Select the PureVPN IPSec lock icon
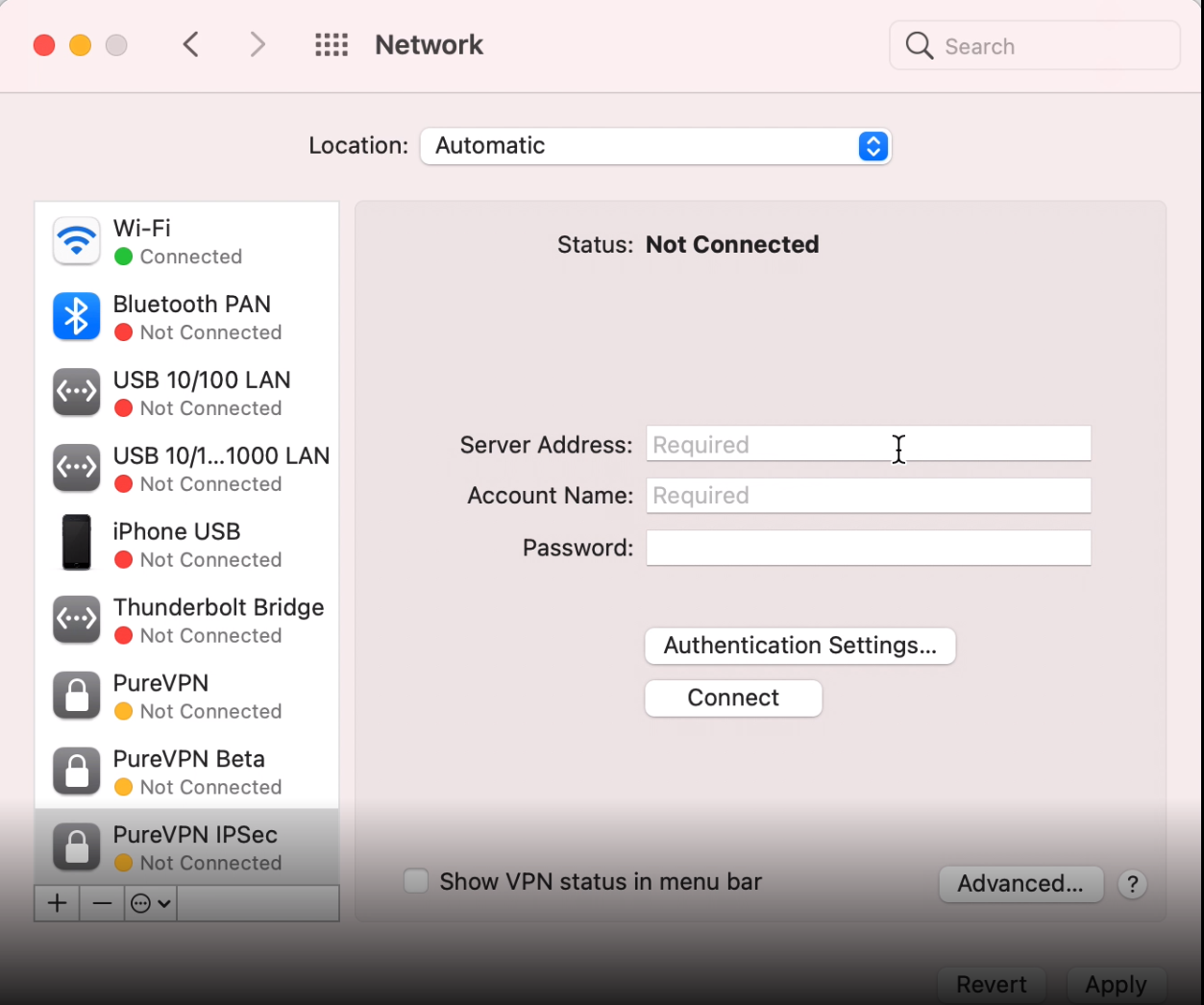This screenshot has height=1005, width=1204. 76,846
